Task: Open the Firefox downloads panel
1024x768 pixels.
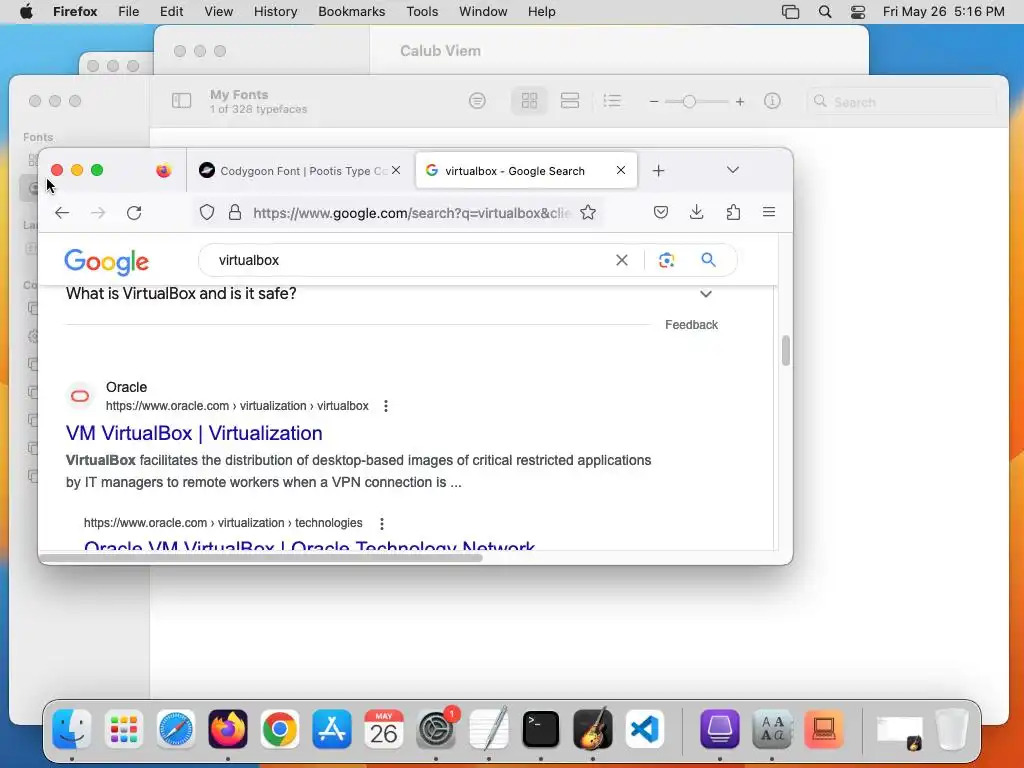Action: point(697,212)
